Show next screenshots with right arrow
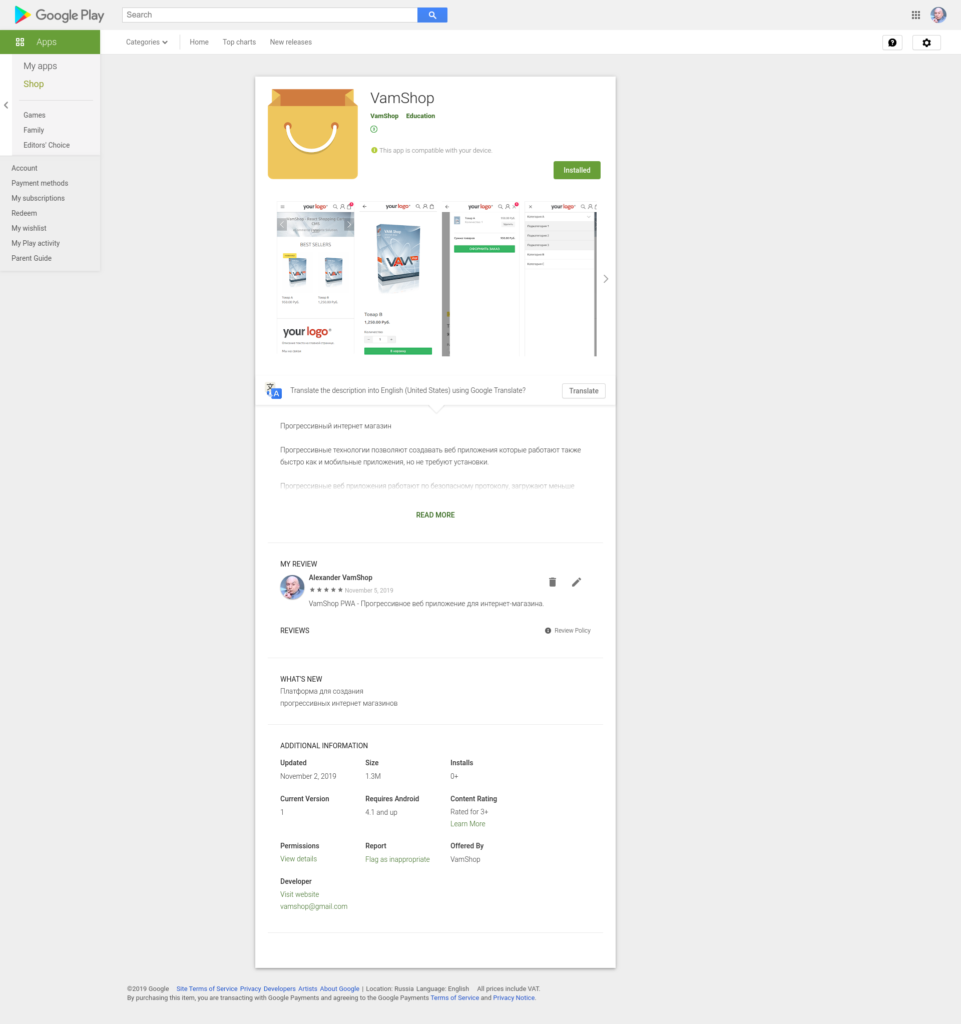The image size is (961, 1024). click(606, 279)
